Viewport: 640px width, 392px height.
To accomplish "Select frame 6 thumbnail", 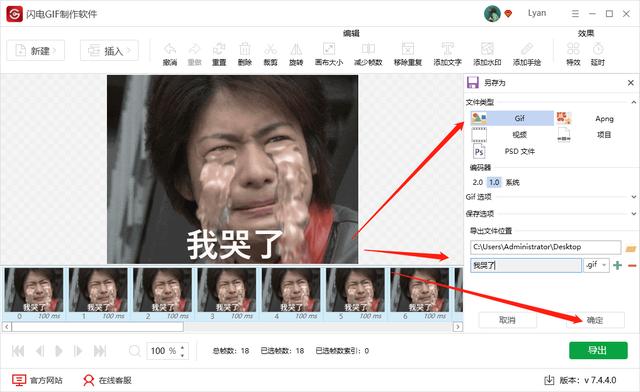I will 420,294.
